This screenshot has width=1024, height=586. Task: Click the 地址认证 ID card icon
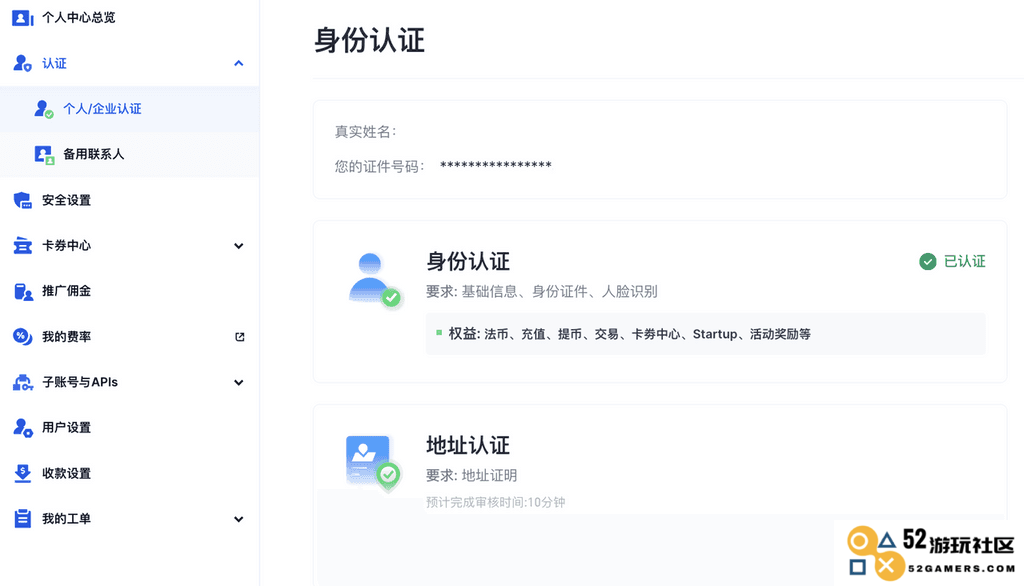373,462
